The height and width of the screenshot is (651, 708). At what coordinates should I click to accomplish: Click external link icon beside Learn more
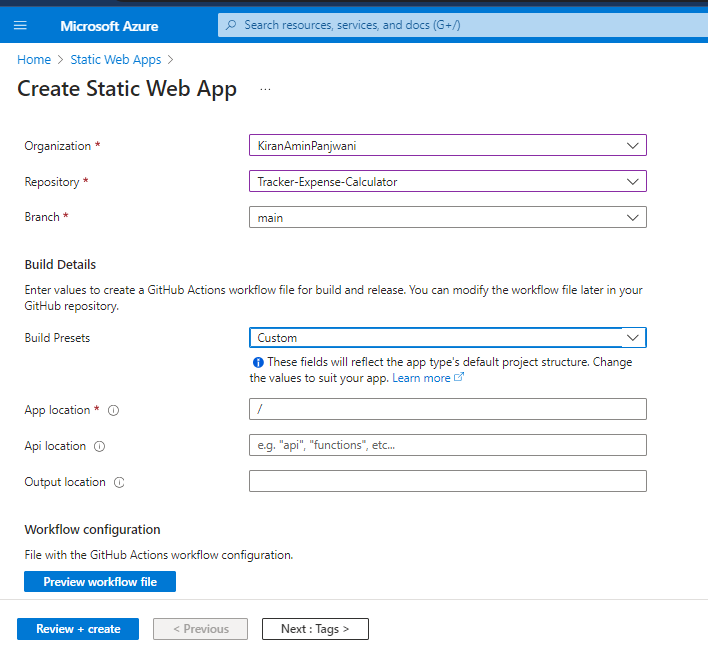pos(459,377)
